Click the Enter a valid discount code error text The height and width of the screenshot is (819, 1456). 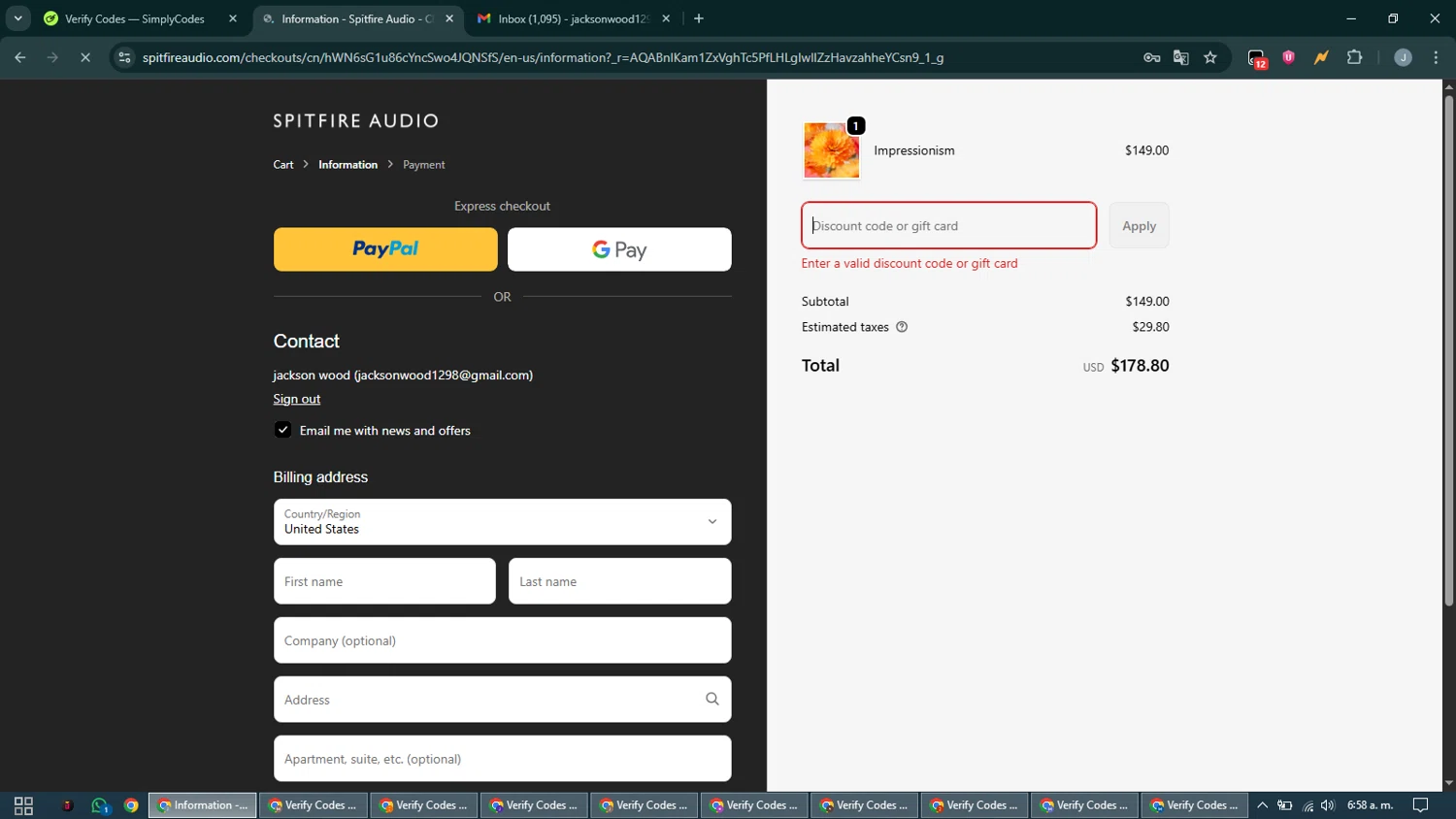[910, 263]
